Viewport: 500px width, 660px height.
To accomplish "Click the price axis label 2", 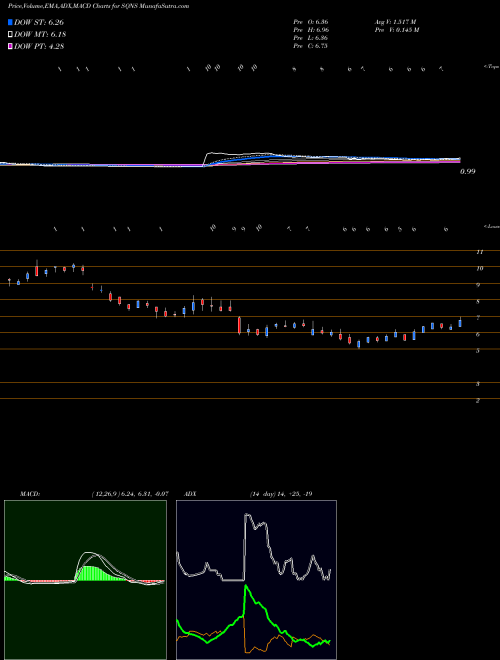I will [x=478, y=400].
